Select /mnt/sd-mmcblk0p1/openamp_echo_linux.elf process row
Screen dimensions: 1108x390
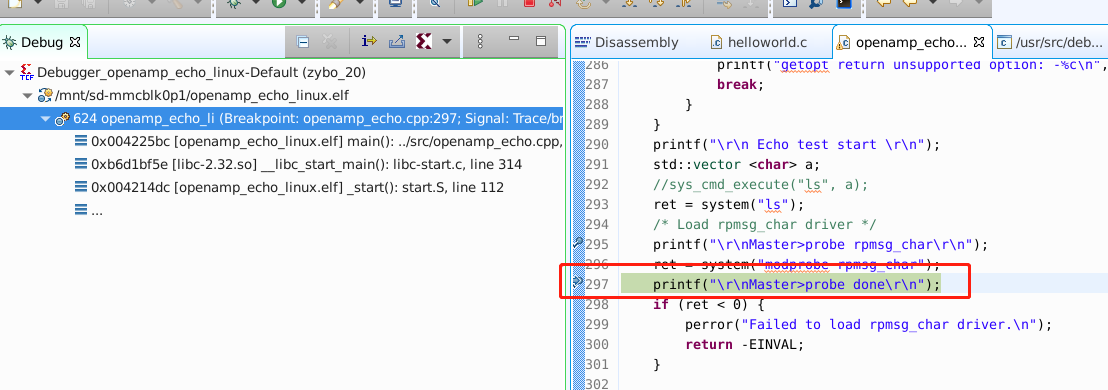(201, 95)
